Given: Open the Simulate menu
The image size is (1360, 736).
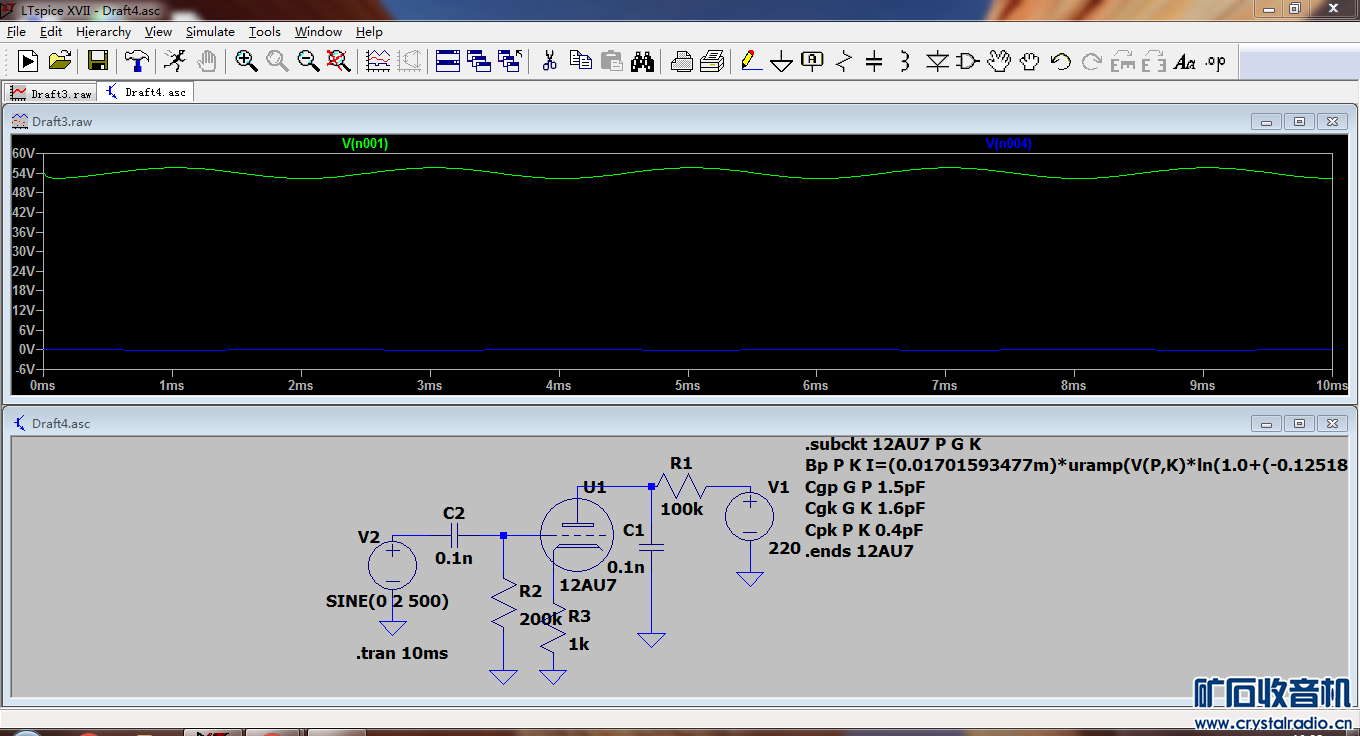Looking at the screenshot, I should [210, 32].
